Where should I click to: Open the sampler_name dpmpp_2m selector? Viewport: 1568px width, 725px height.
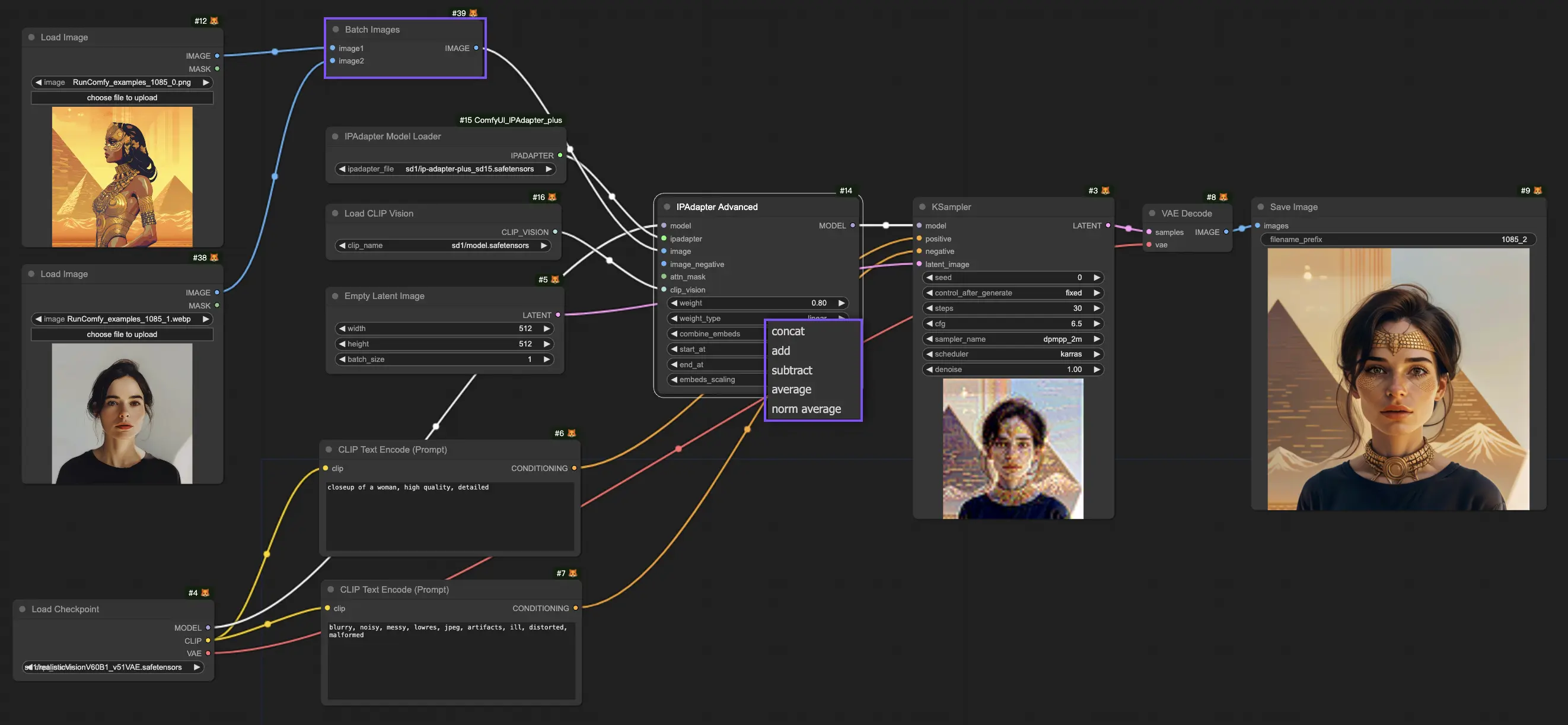click(x=1013, y=339)
